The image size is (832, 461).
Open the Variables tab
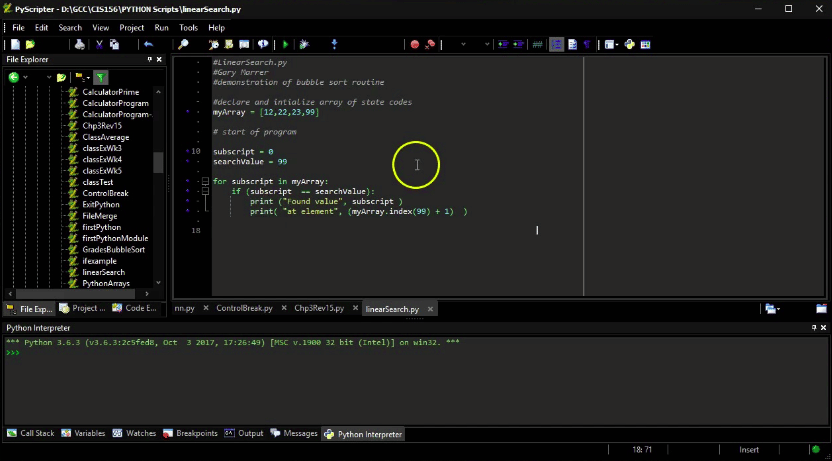[x=83, y=433]
